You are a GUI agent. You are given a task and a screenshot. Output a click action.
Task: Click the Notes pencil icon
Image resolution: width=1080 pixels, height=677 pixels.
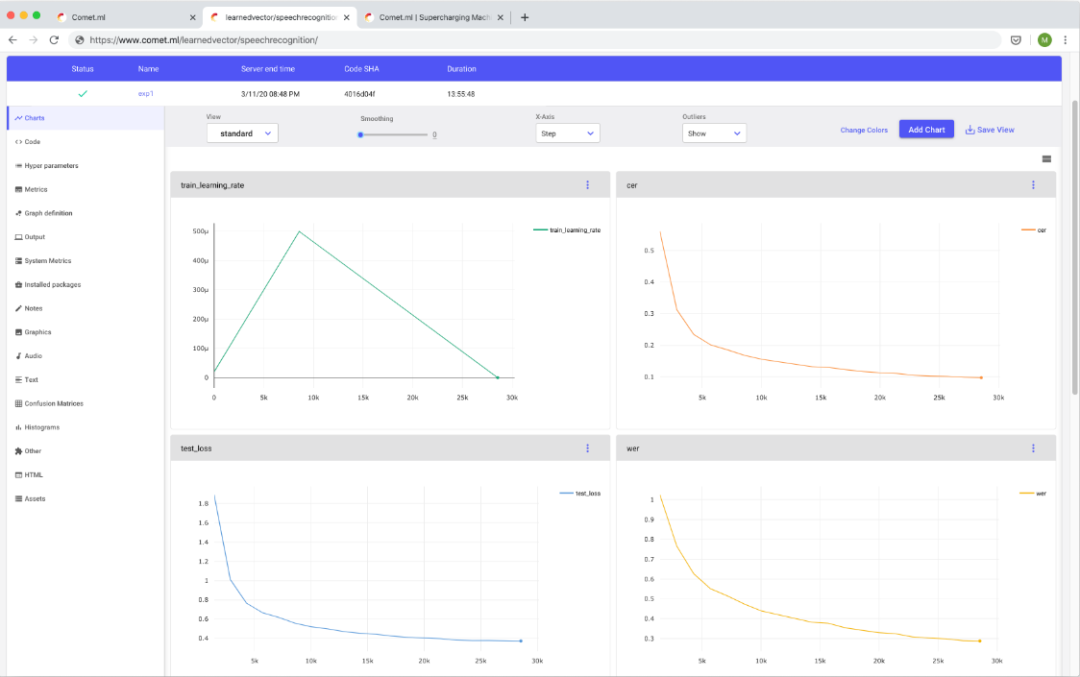[19, 309]
